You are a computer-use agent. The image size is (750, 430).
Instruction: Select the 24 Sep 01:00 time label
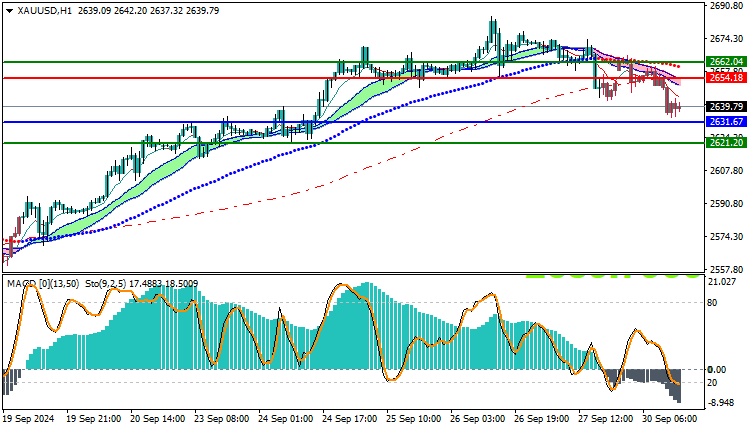(286, 419)
